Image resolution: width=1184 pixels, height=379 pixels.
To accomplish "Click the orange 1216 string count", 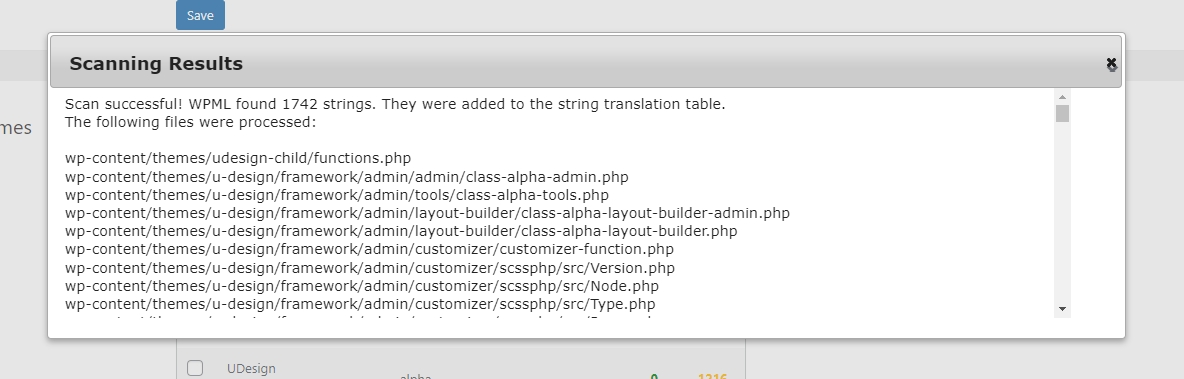I will coord(712,376).
